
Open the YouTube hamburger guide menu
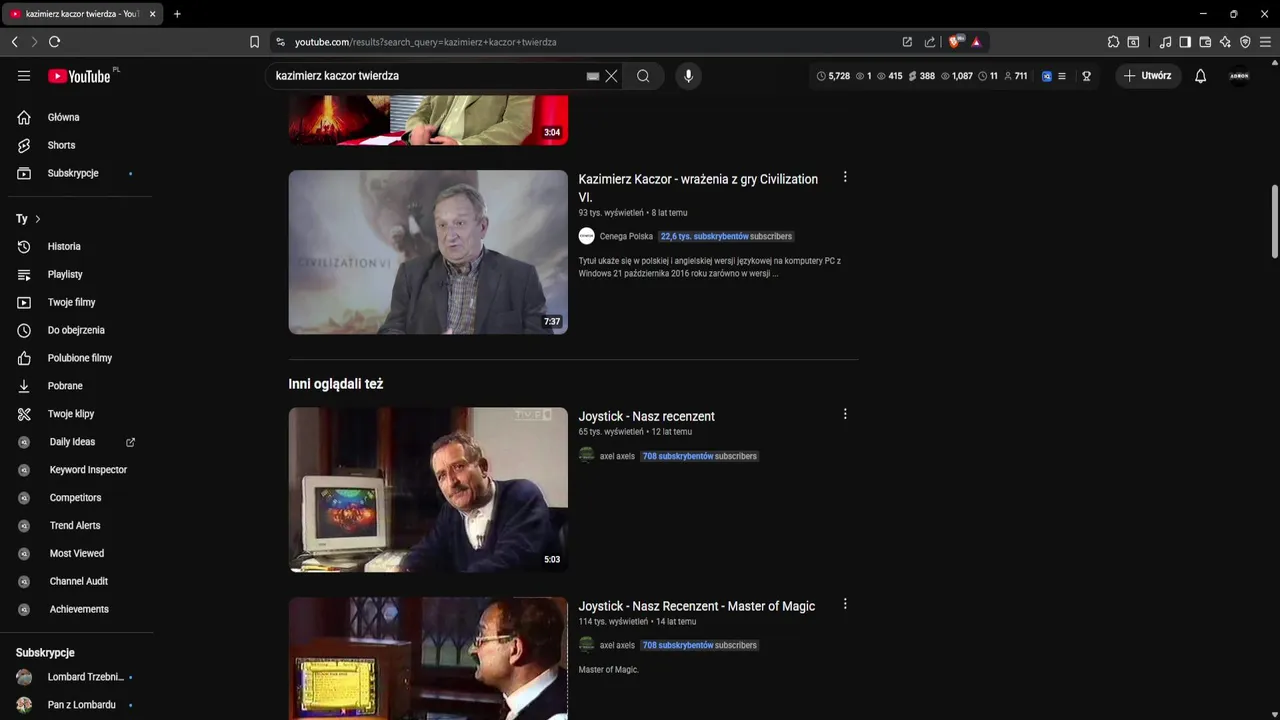click(24, 76)
